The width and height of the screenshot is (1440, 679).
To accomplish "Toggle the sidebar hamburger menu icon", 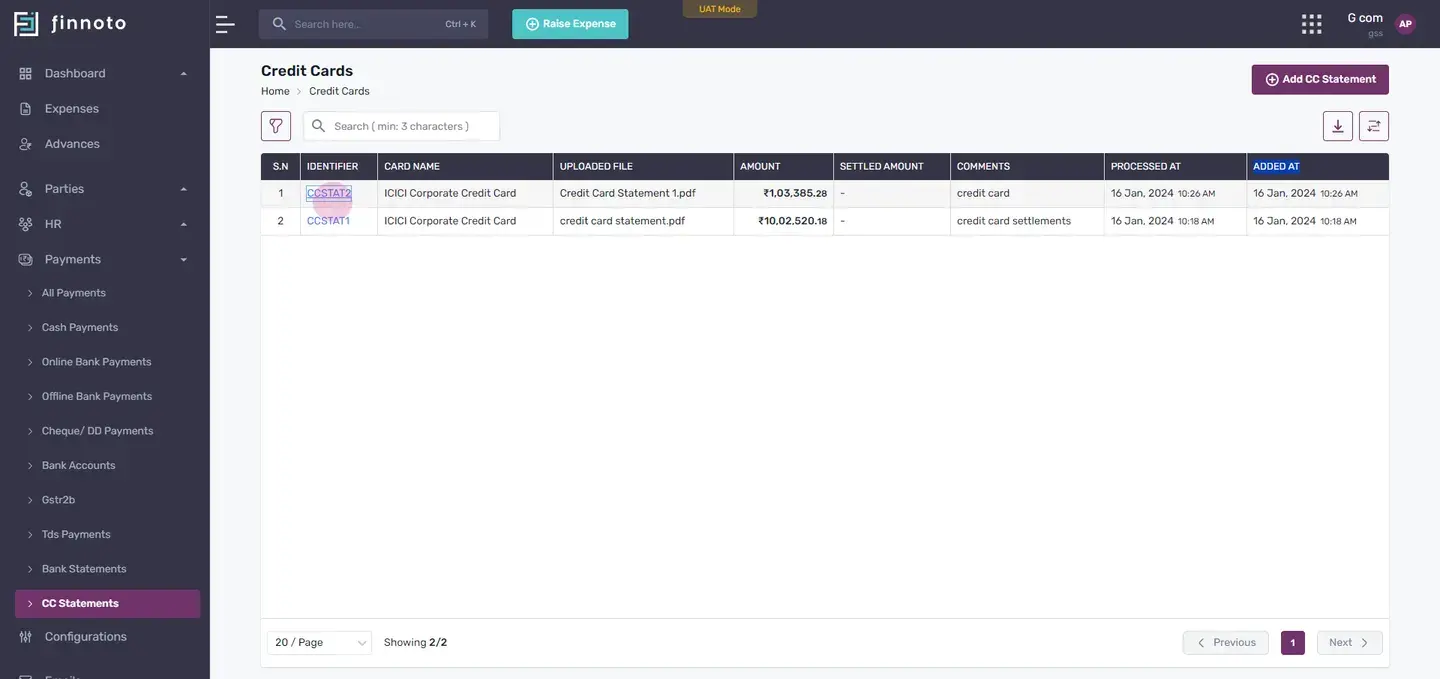I will pyautogui.click(x=225, y=24).
